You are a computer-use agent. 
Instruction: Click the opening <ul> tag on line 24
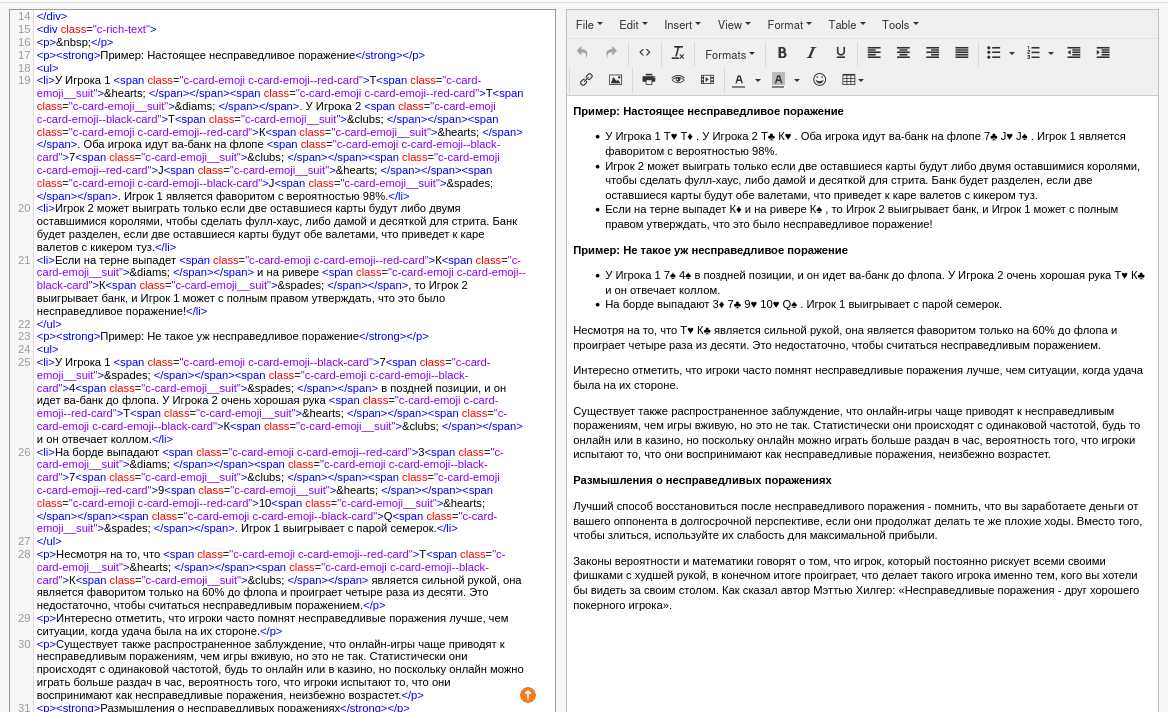tap(47, 349)
